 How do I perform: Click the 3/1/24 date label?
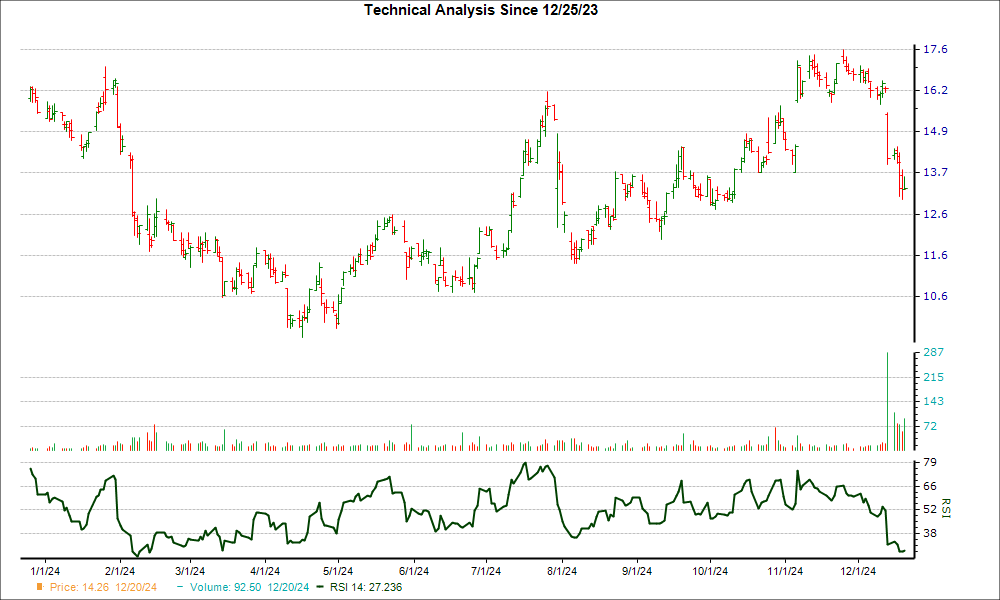pos(189,571)
